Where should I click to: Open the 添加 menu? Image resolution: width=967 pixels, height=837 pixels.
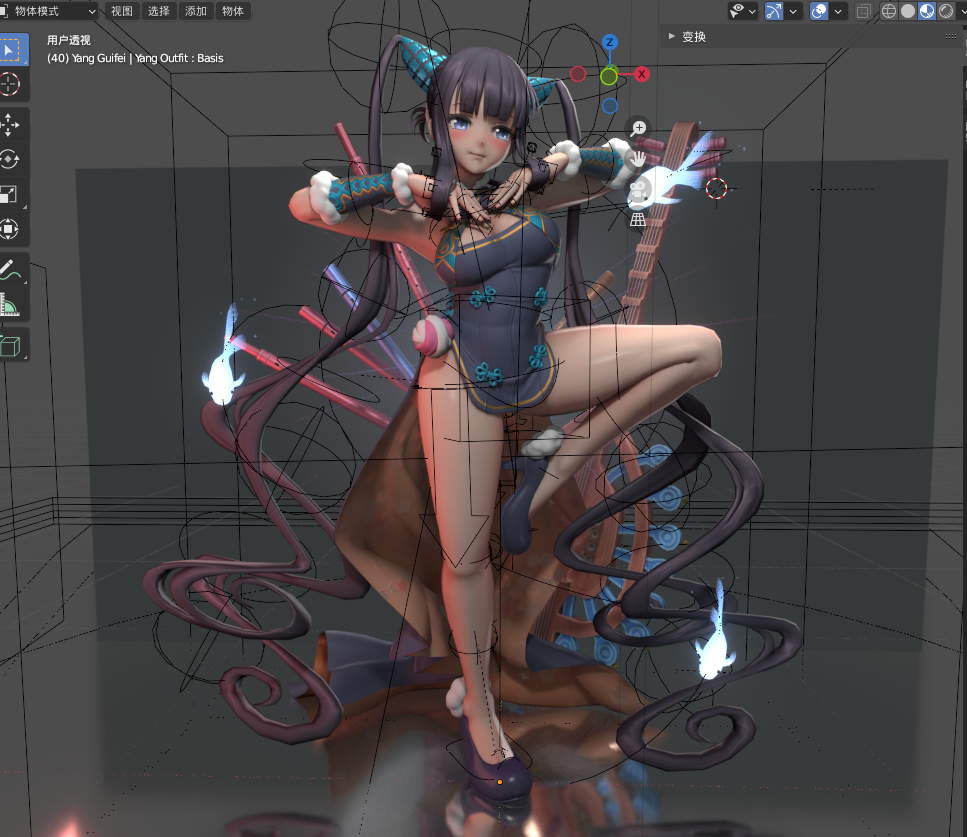click(195, 11)
